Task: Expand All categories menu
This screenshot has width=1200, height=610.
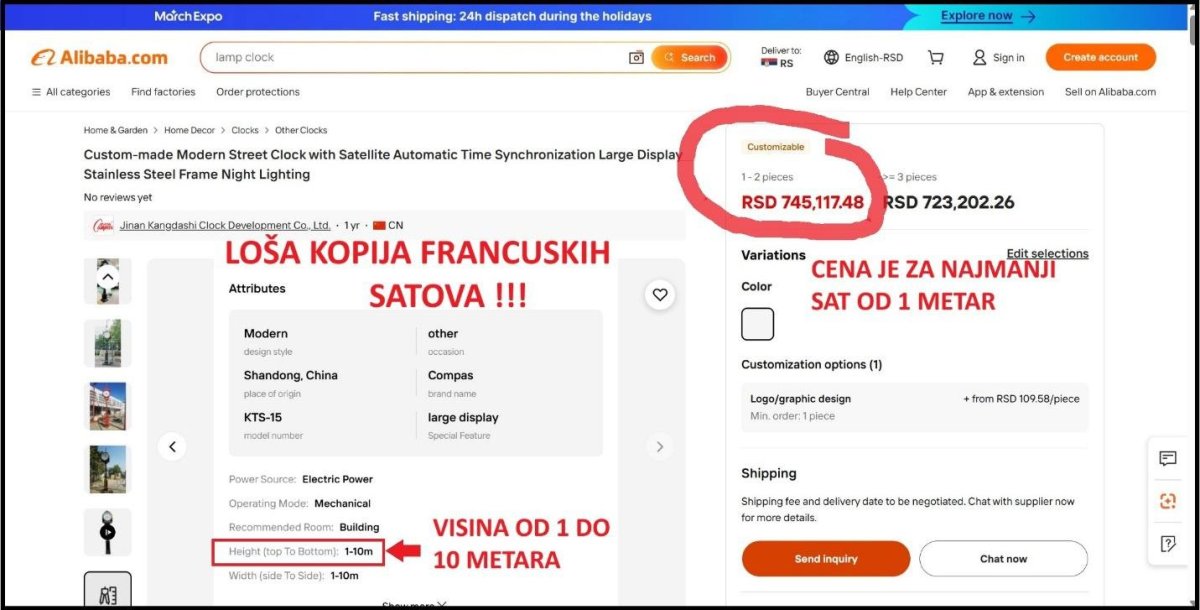Action: 71,92
